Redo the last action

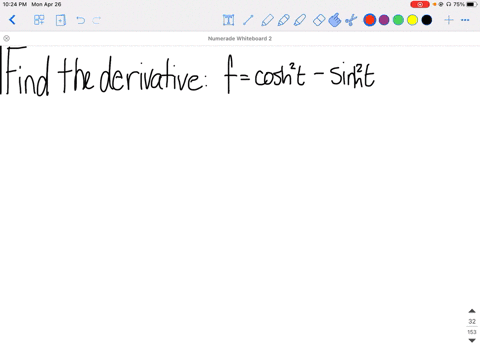point(97,20)
